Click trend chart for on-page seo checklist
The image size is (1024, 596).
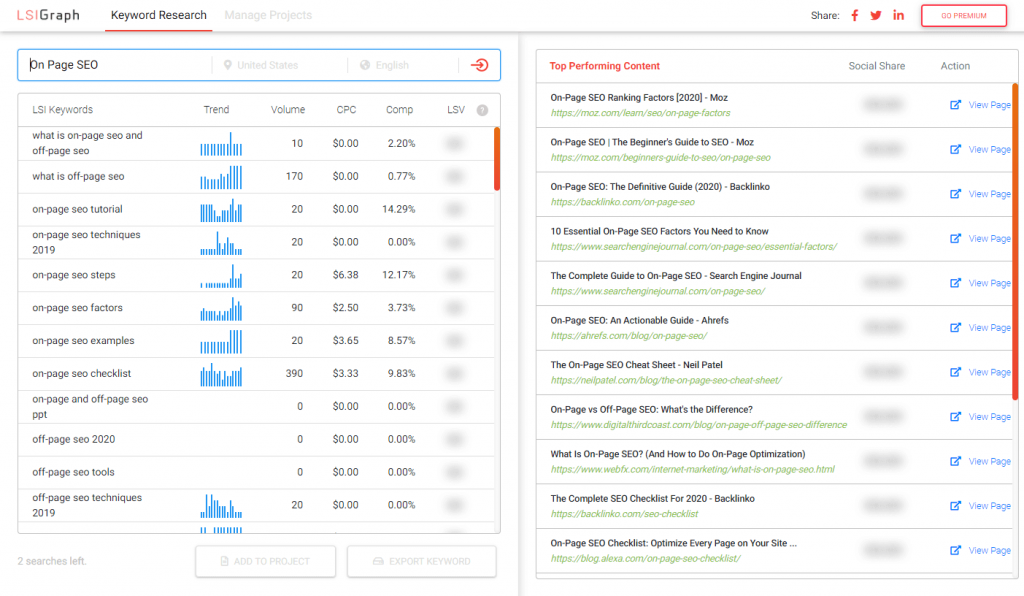[x=221, y=375]
